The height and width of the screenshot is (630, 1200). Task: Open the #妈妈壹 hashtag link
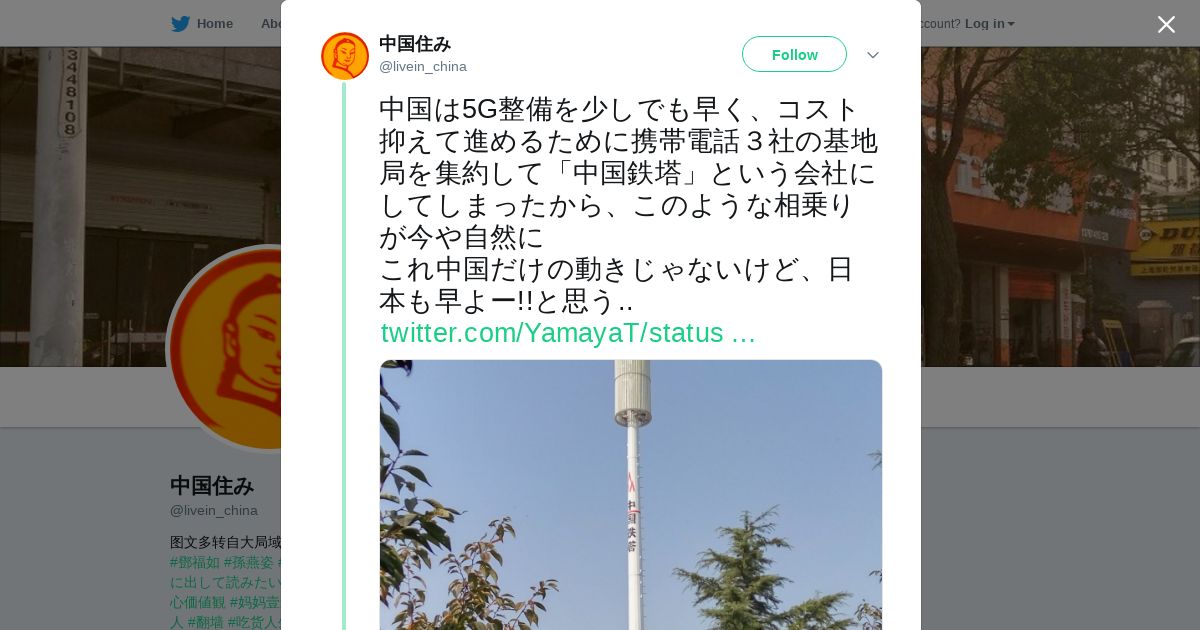[255, 602]
